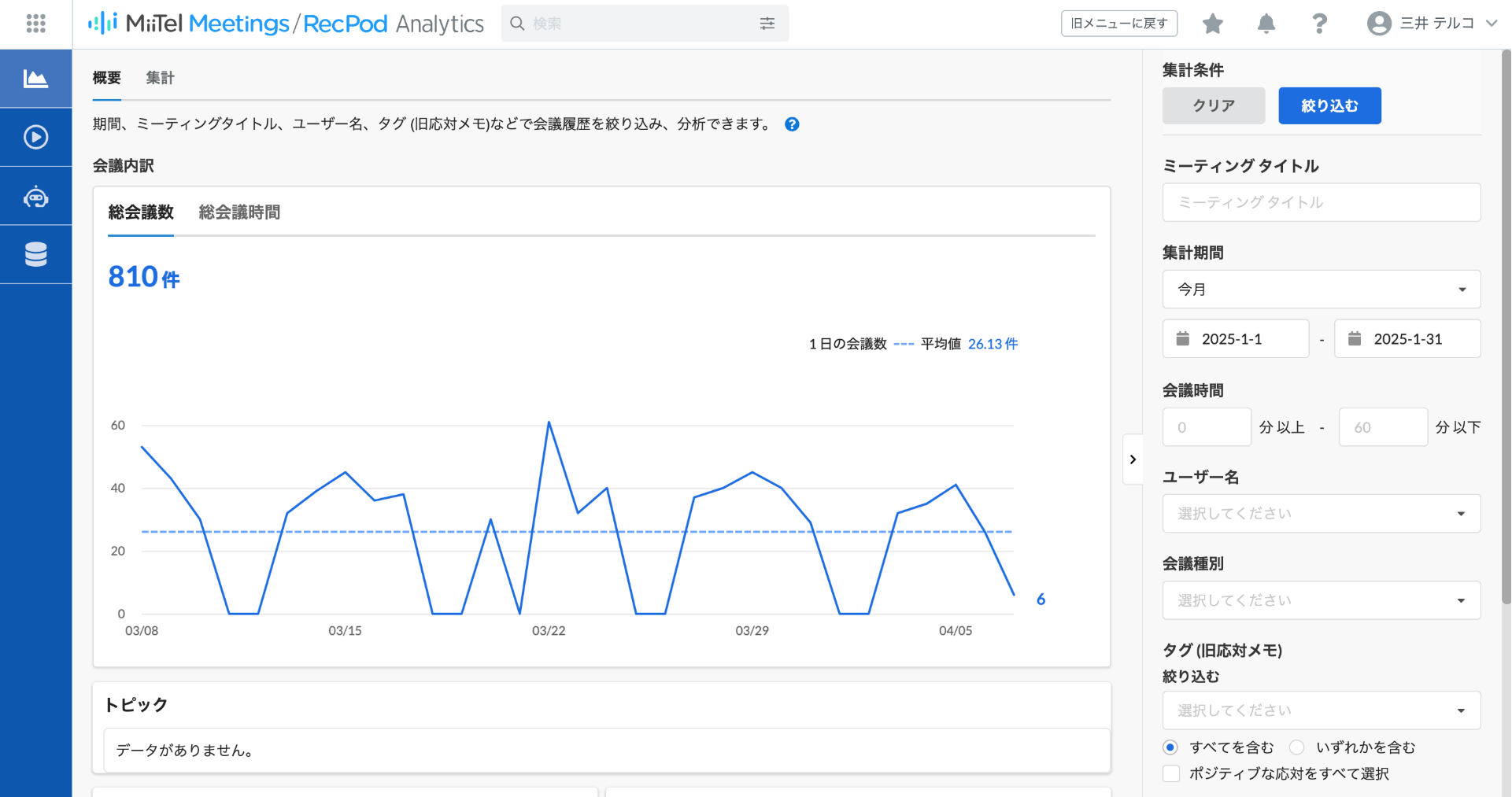Screen dimensions: 1512x797
Task: Switch to the 総会議時間 tab
Action: coord(239,212)
